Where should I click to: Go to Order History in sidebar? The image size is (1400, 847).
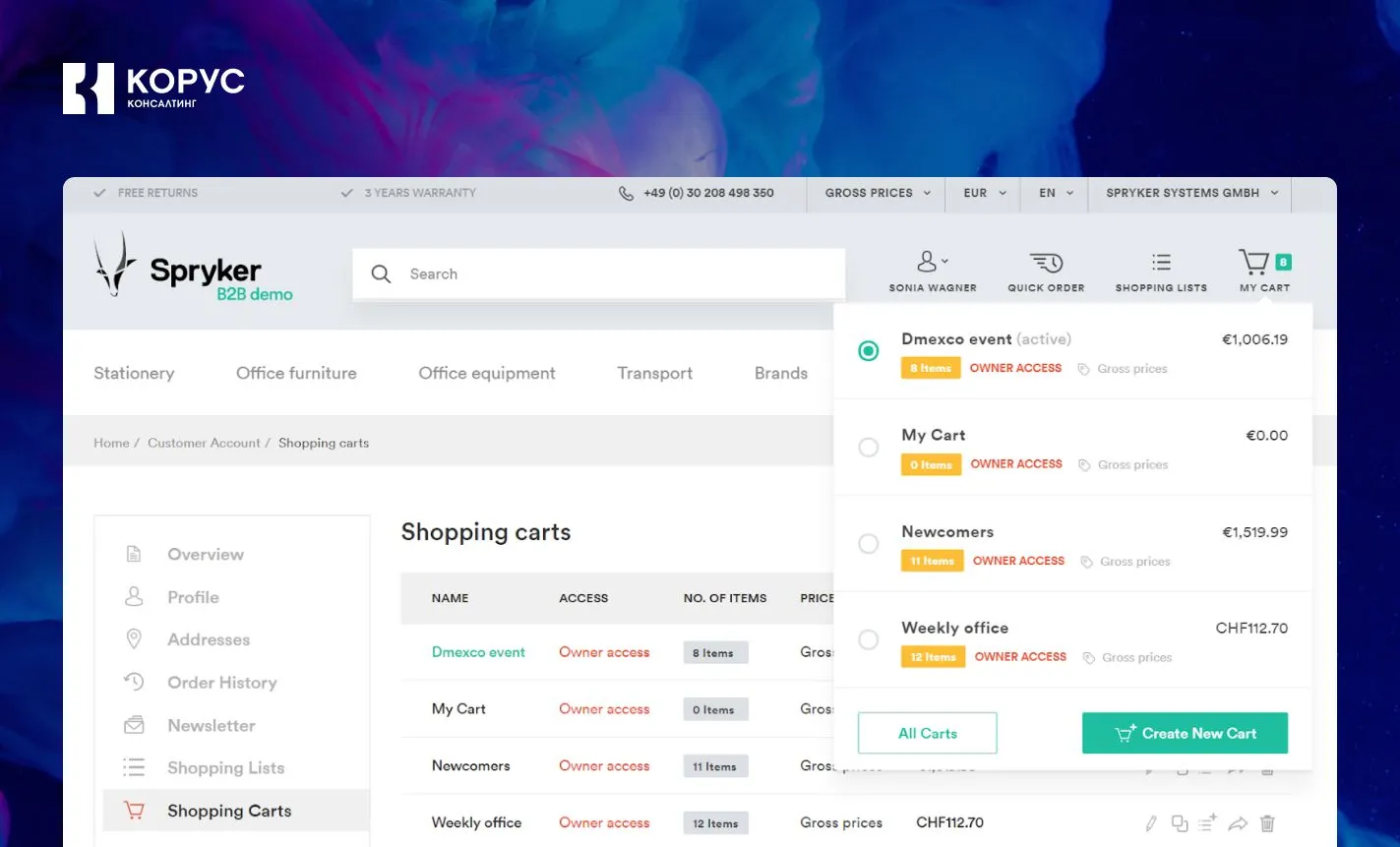click(221, 683)
